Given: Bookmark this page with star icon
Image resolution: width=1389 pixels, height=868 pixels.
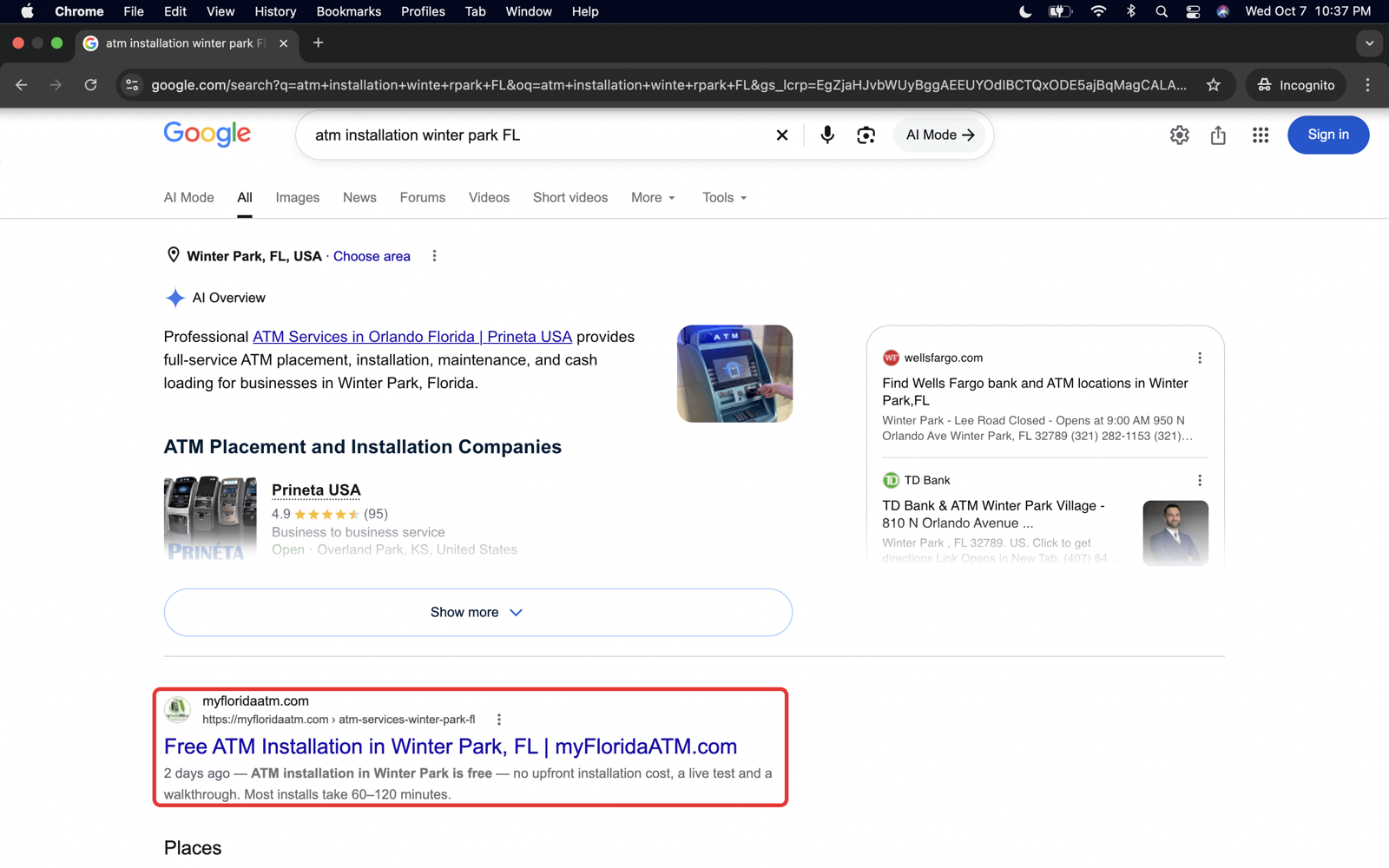Looking at the screenshot, I should point(1213,85).
